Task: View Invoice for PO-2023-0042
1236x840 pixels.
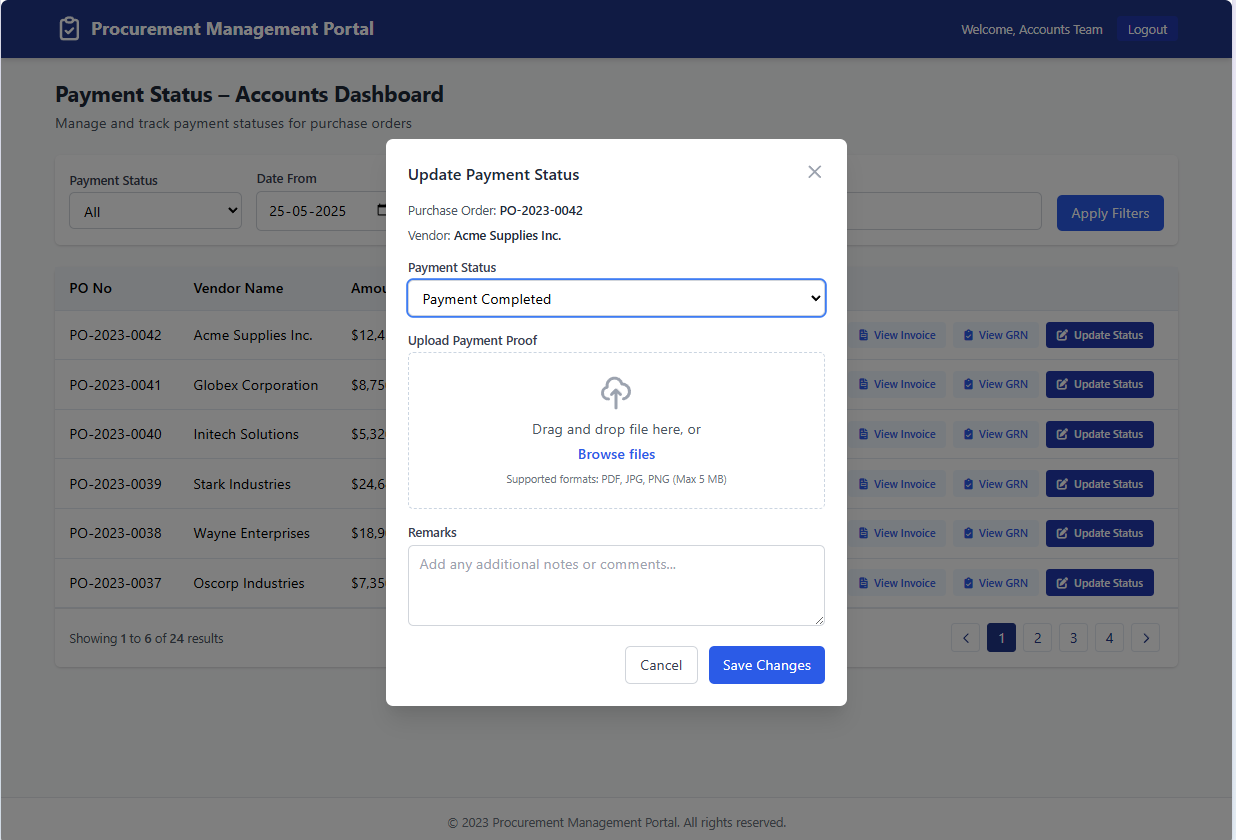Action: (897, 335)
